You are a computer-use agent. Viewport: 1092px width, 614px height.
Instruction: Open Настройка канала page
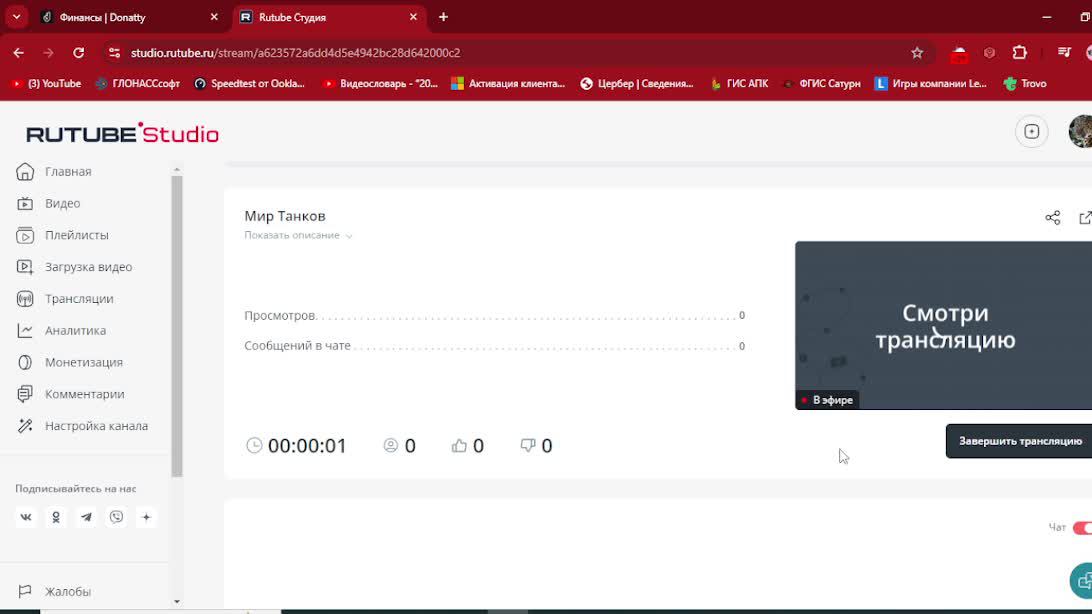(x=96, y=425)
